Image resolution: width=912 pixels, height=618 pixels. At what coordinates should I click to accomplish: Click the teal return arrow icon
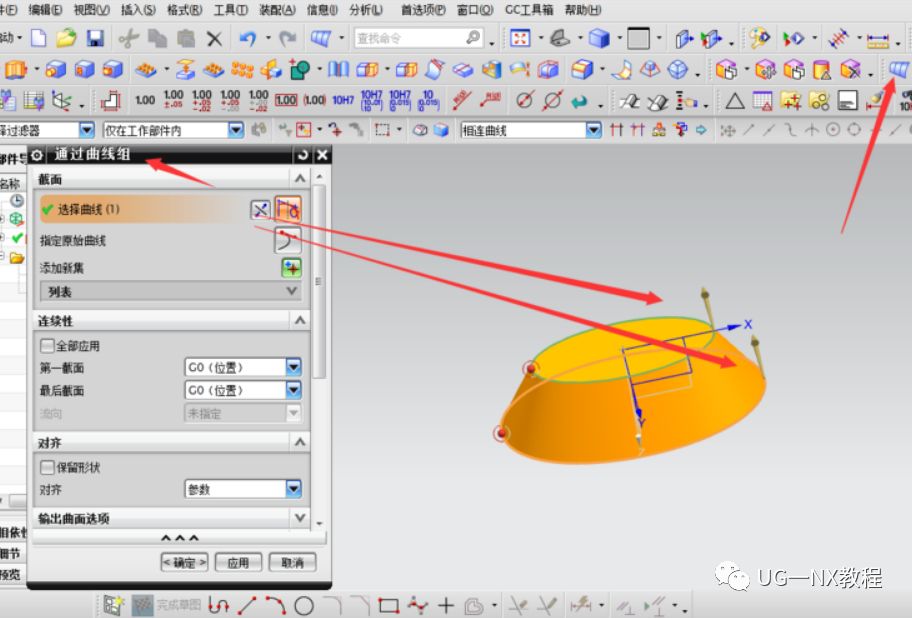click(x=579, y=102)
